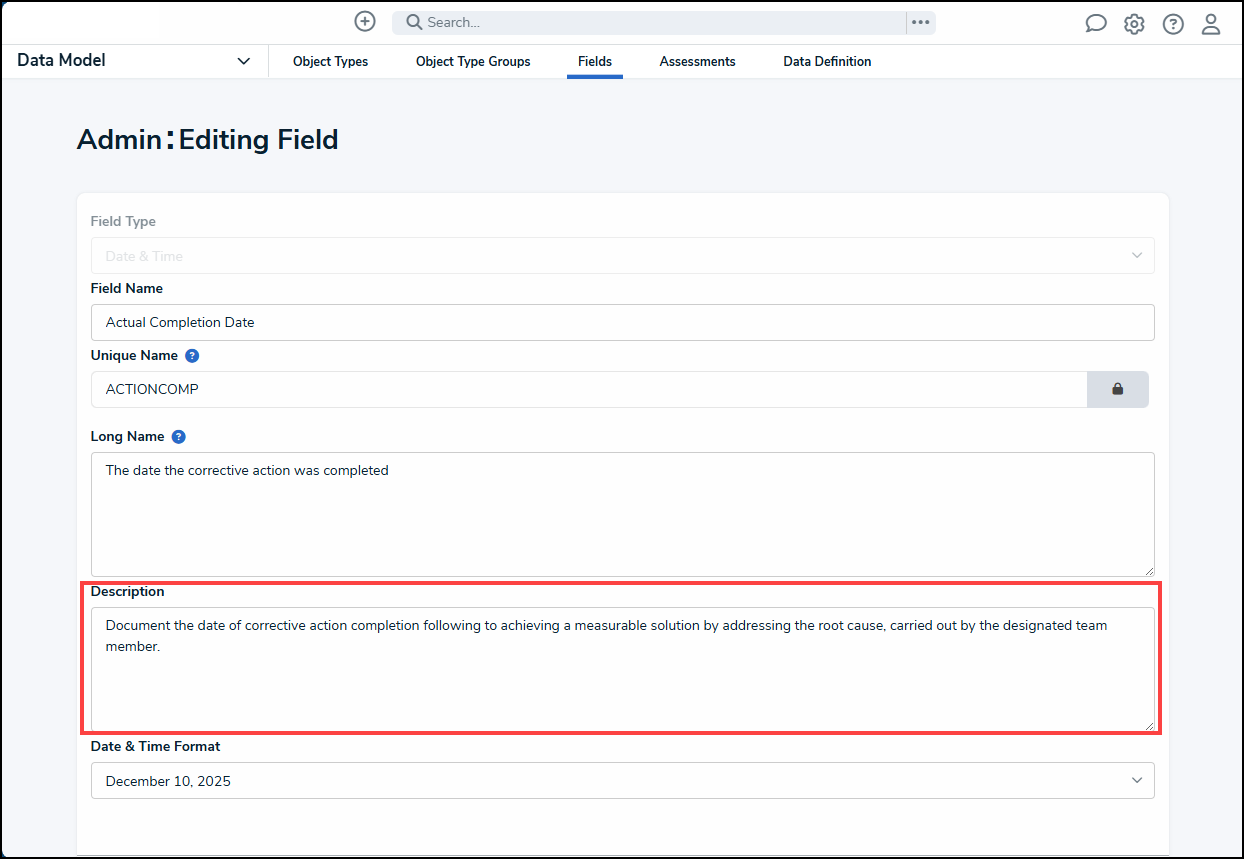This screenshot has width=1244, height=859.
Task: Select the Object Type Groups tab
Action: pyautogui.click(x=473, y=61)
